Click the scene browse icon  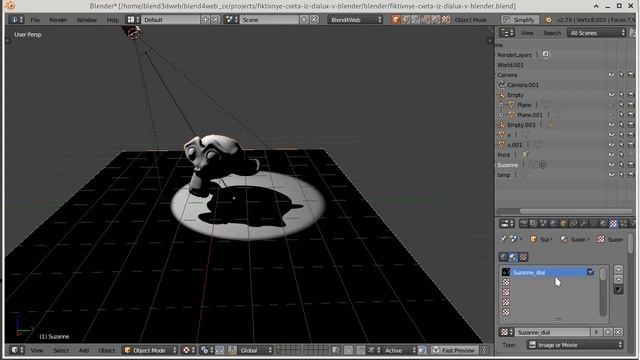[231, 20]
